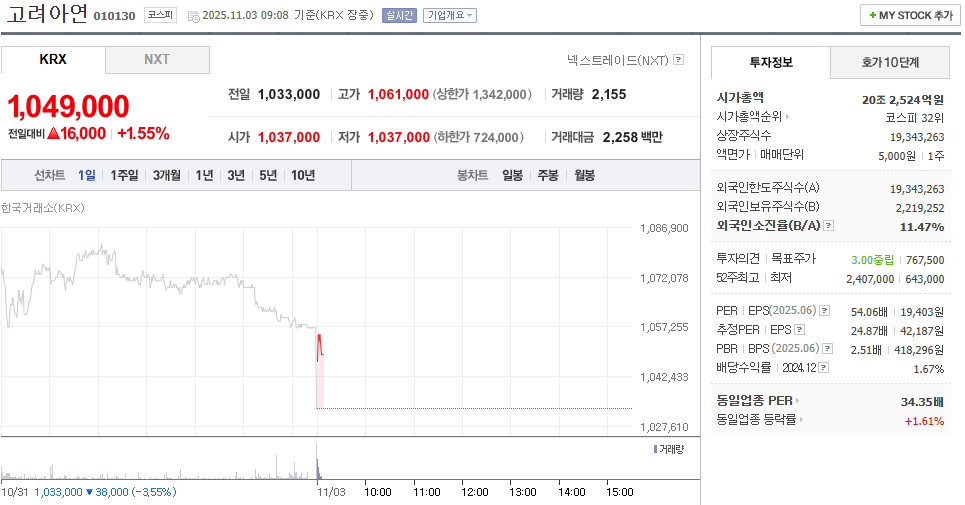Click the calendar icon before the timestamp
The width and height of the screenshot is (965, 505).
(x=193, y=17)
